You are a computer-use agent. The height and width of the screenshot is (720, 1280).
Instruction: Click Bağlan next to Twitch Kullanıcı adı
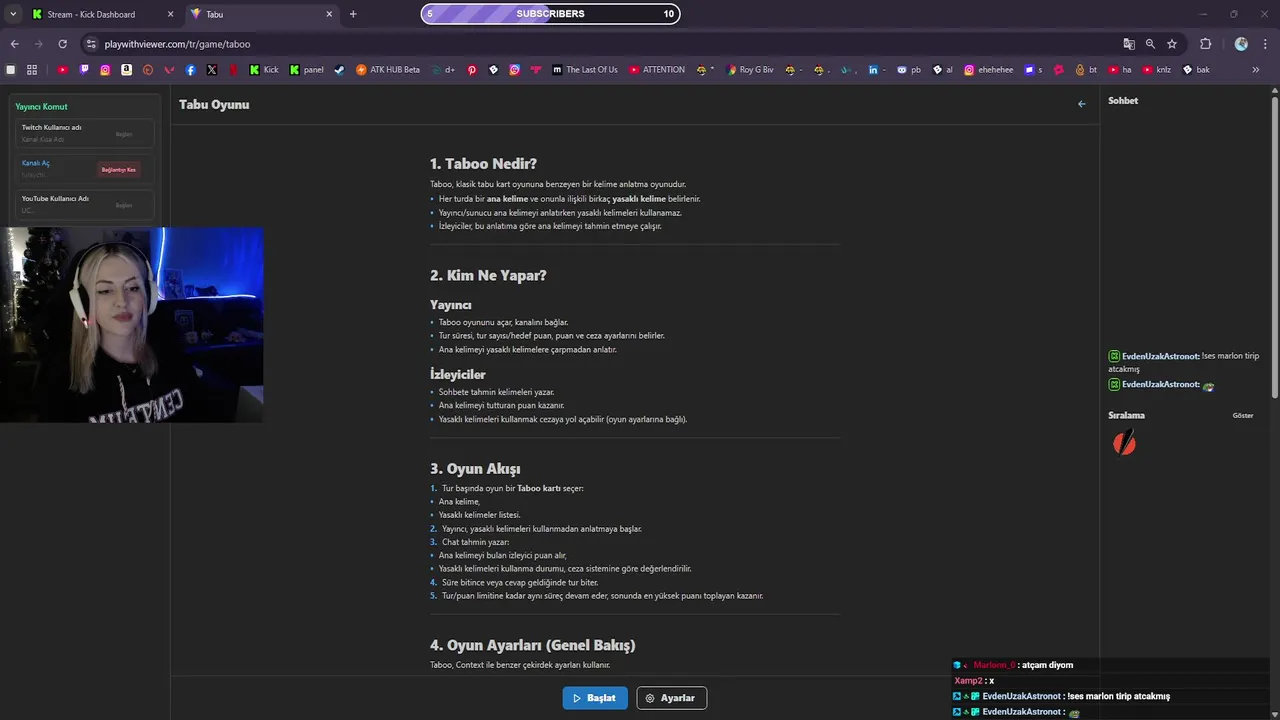click(124, 134)
